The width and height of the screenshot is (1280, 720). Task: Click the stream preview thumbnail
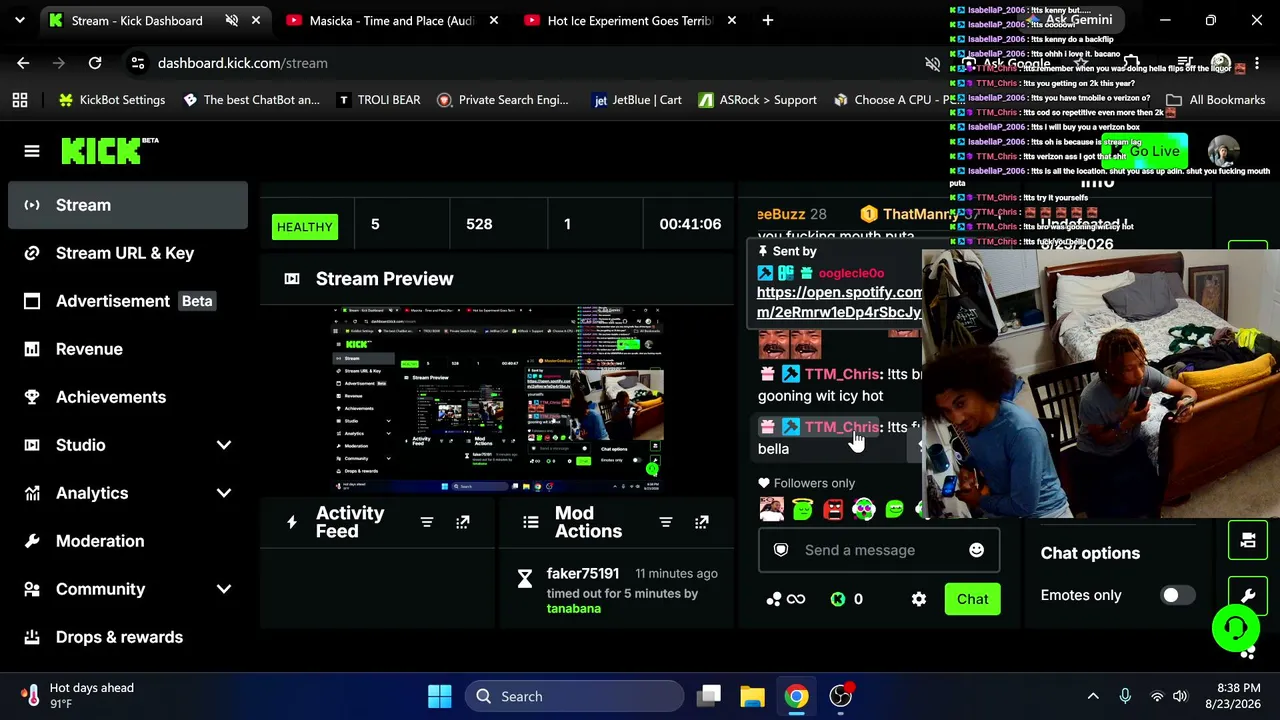pos(498,399)
